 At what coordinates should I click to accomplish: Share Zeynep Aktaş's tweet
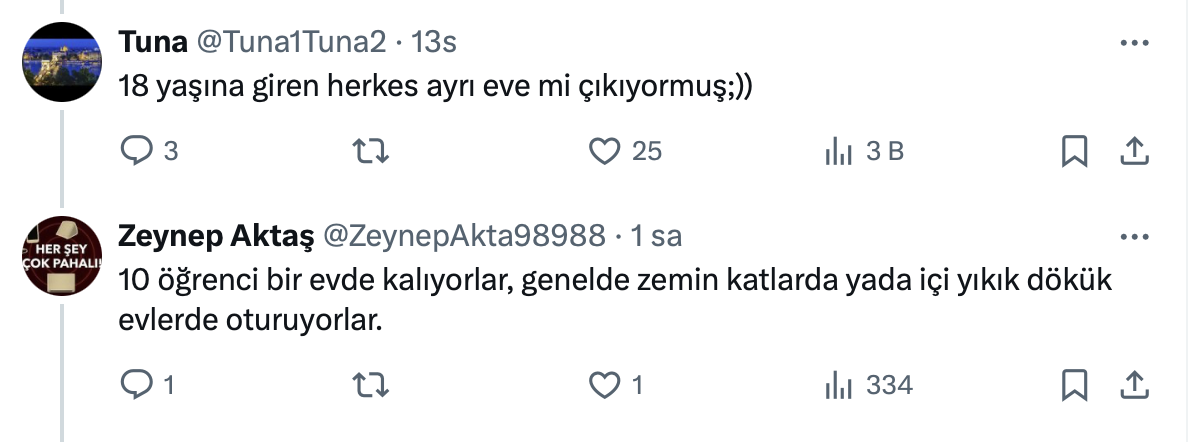(1134, 384)
